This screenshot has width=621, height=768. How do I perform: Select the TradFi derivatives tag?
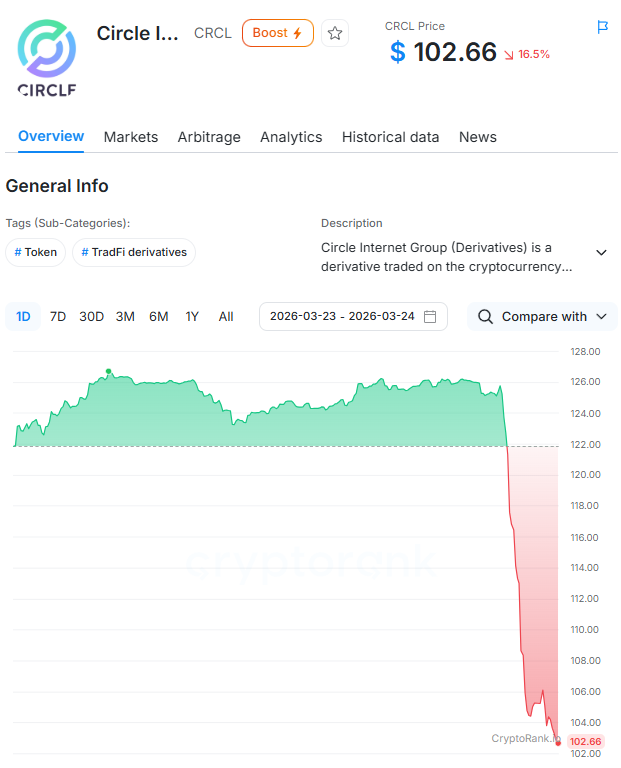(134, 252)
